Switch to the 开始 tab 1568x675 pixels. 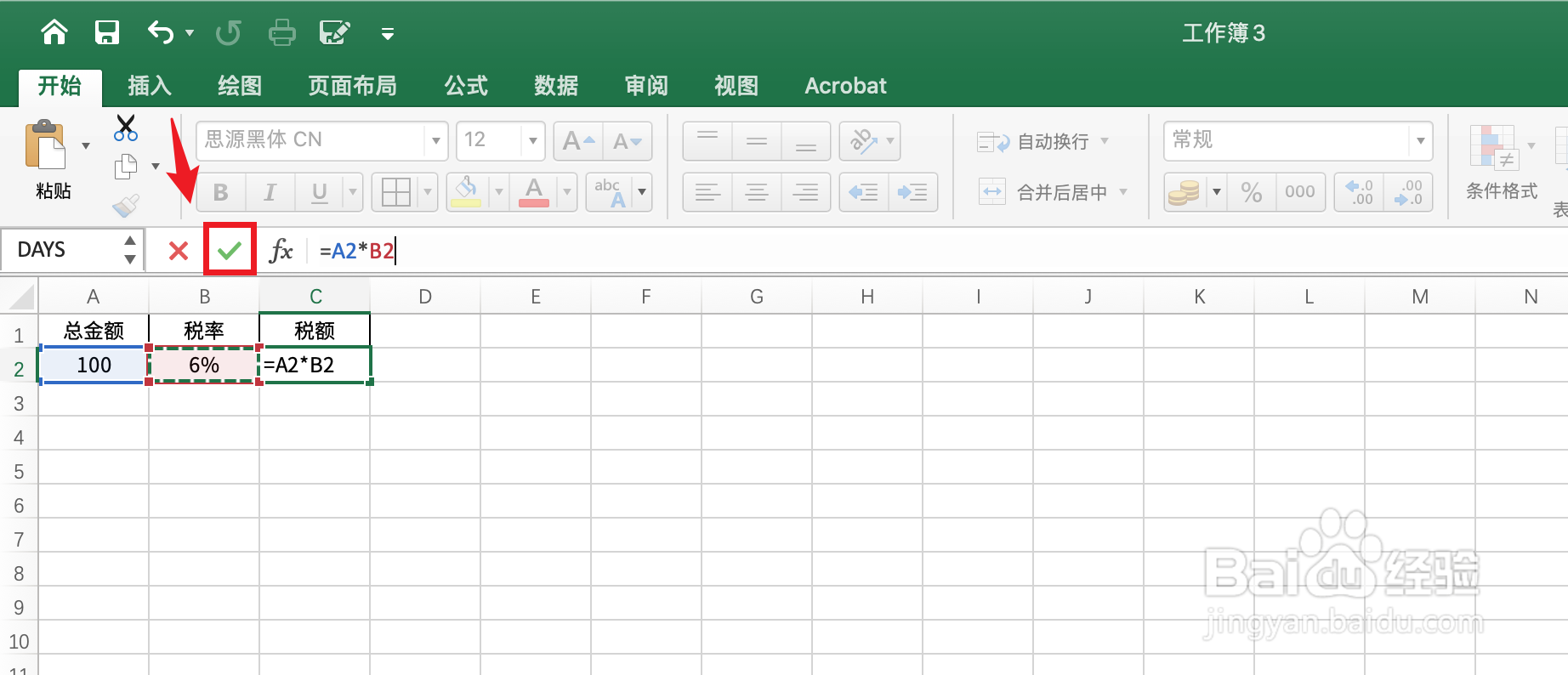click(x=60, y=86)
